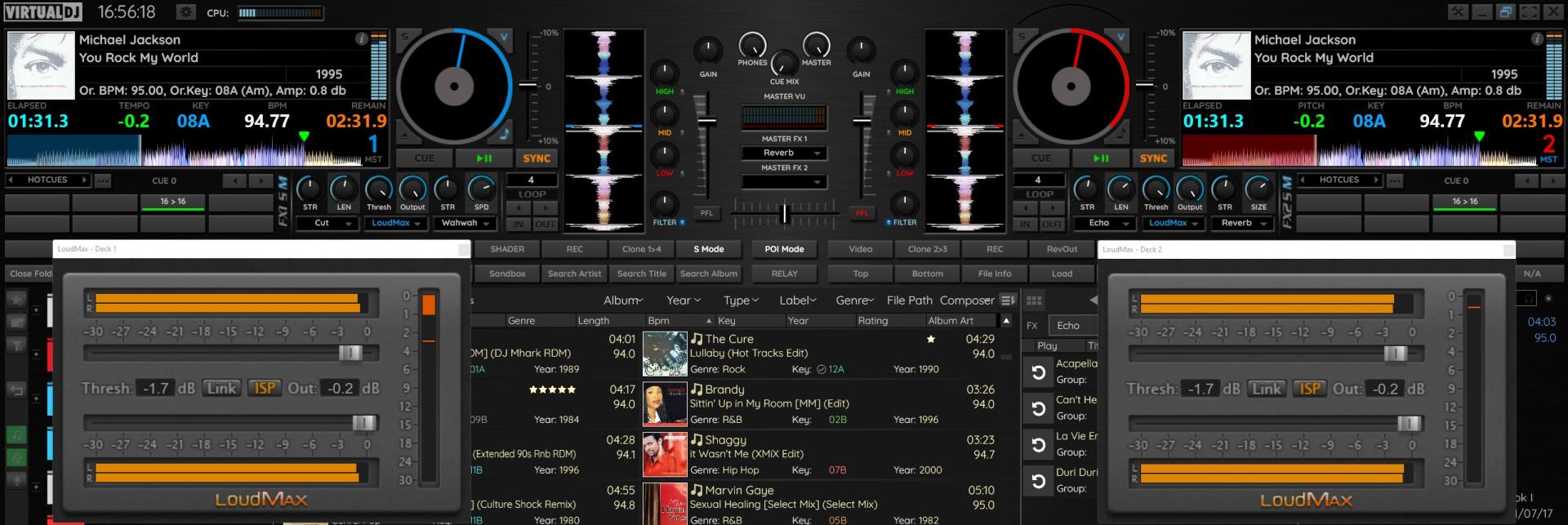Toggle Link in LoudMax Deck 2 window
Viewport: 1568px width, 525px height.
point(1267,389)
